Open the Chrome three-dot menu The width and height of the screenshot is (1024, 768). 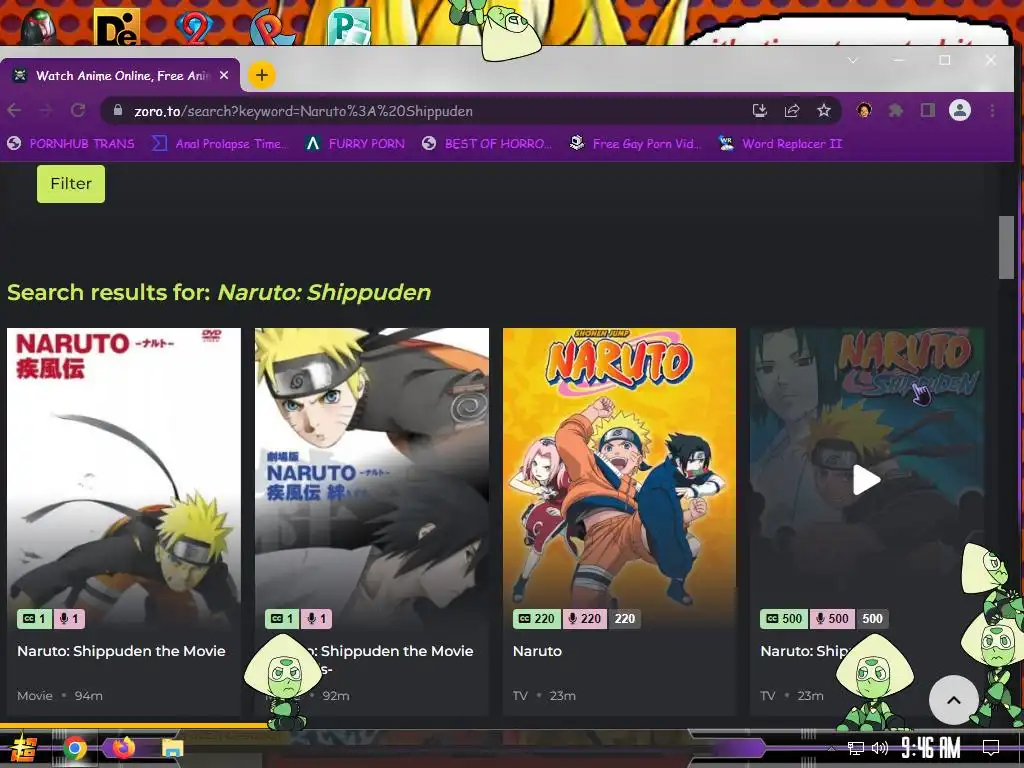coord(992,110)
